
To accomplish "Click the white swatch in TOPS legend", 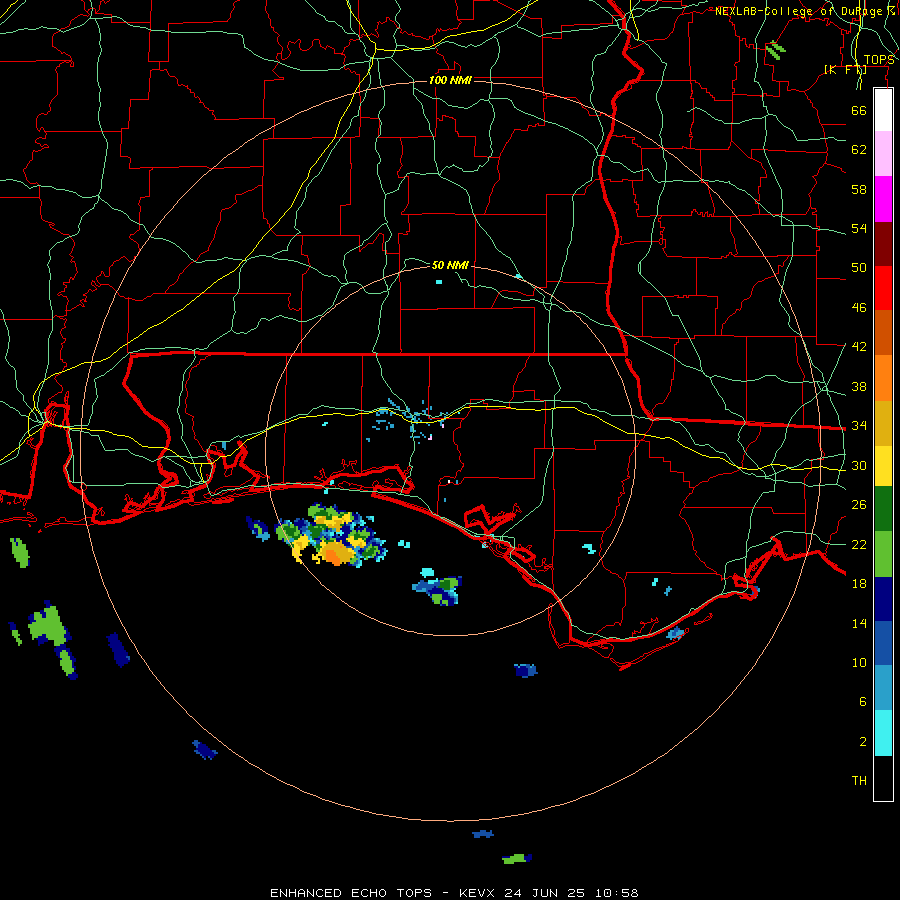I will 883,110.
